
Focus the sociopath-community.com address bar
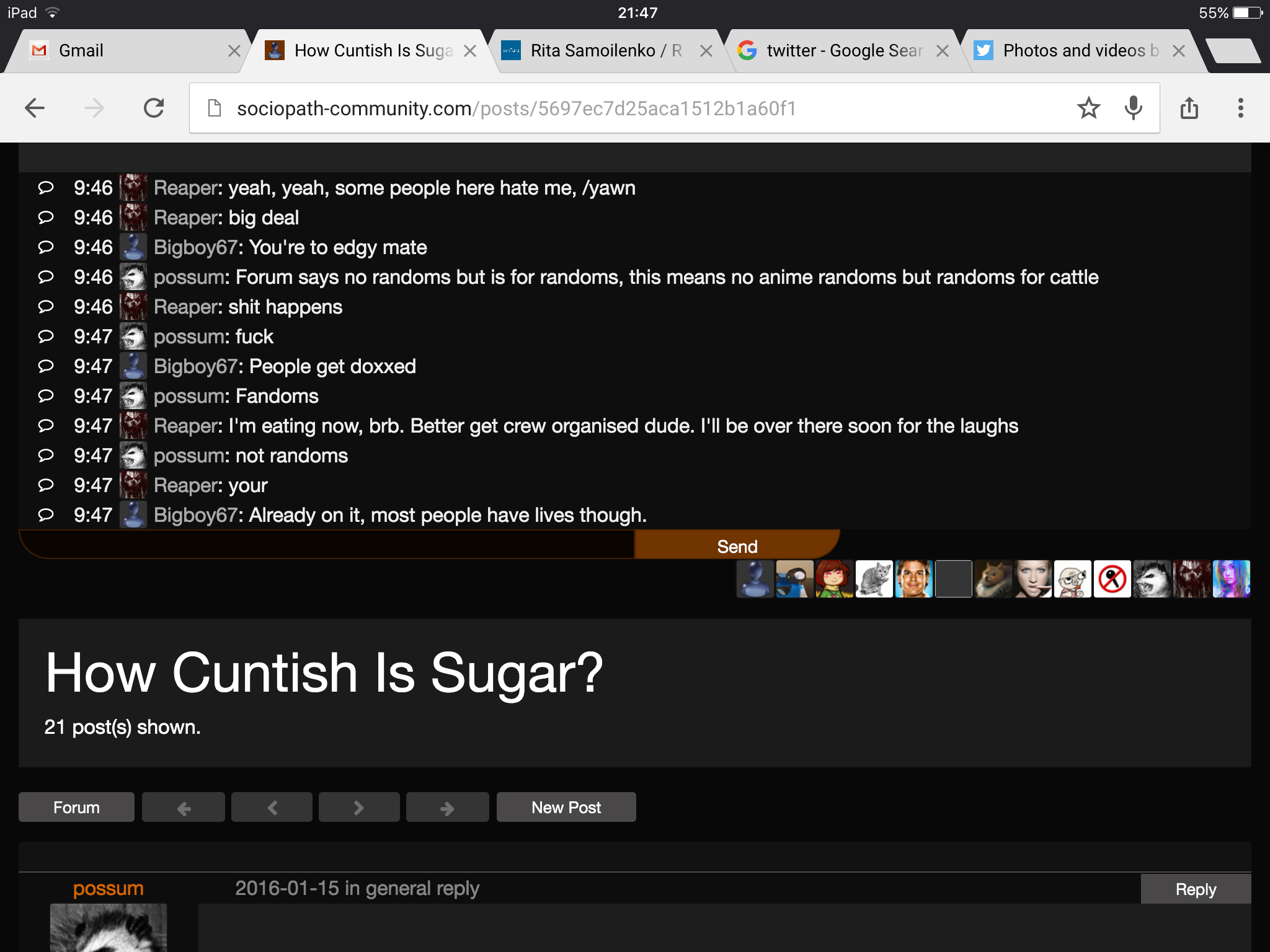click(x=674, y=108)
